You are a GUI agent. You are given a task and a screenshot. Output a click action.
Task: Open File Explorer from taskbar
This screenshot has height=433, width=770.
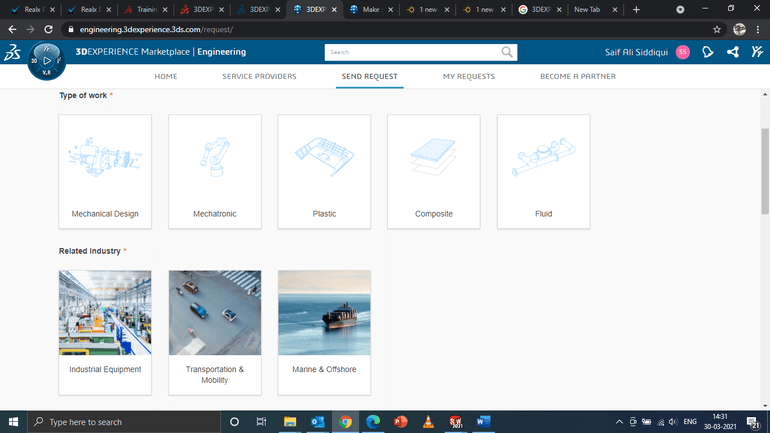click(290, 422)
